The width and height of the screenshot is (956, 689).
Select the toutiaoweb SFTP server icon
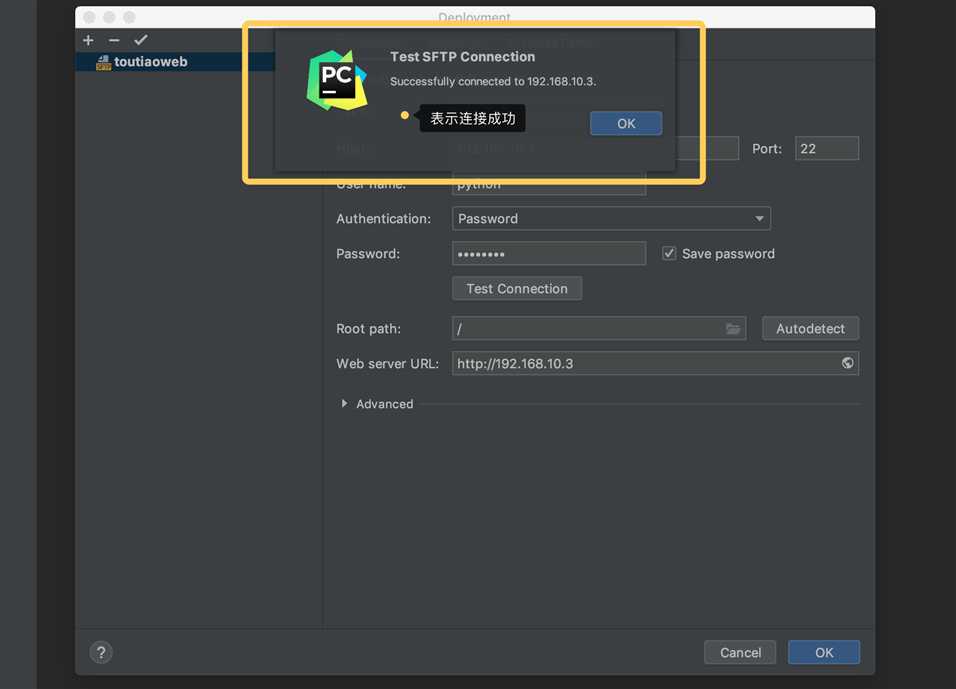click(x=104, y=62)
